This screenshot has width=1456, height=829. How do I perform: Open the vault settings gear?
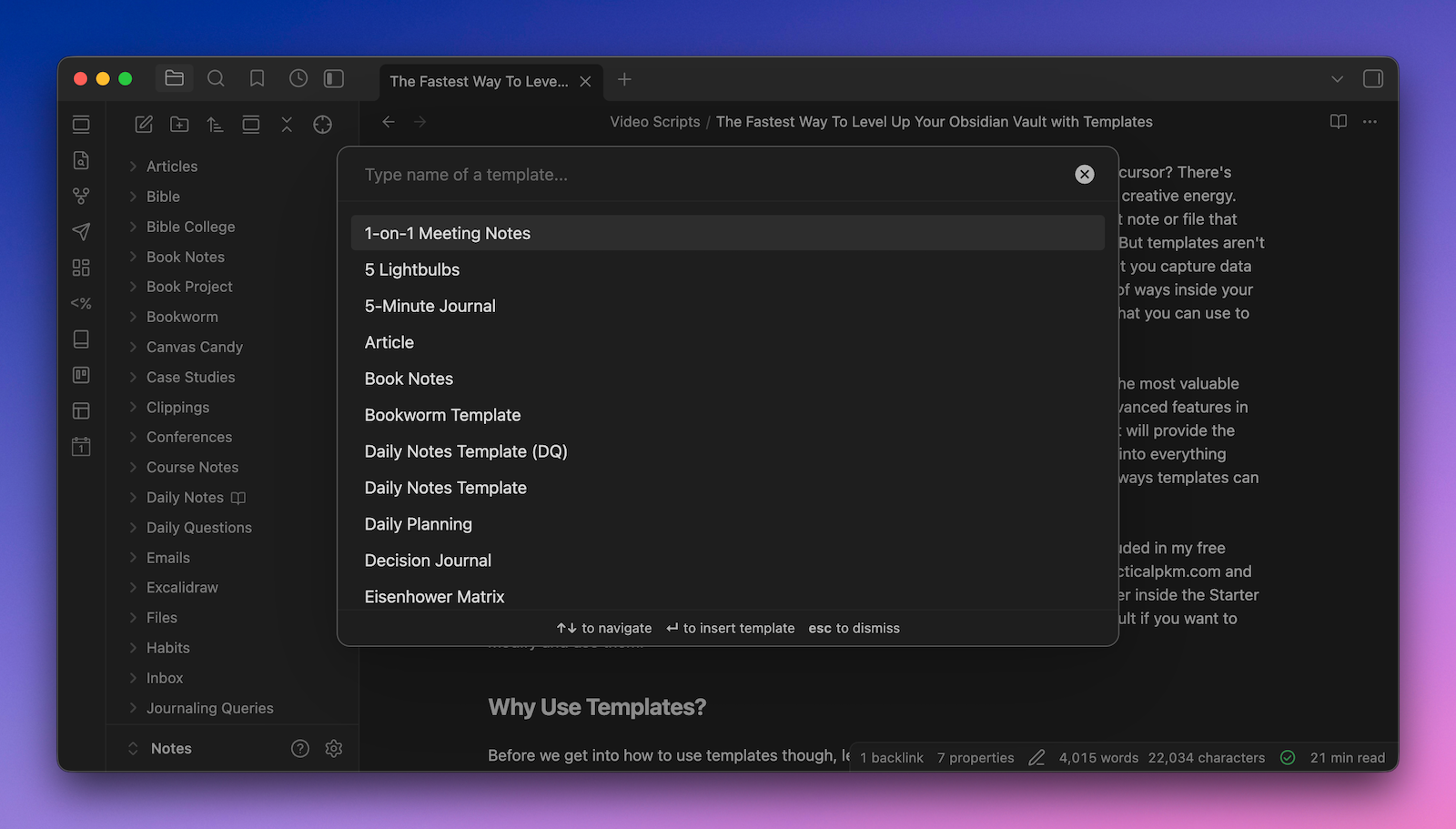coord(334,748)
